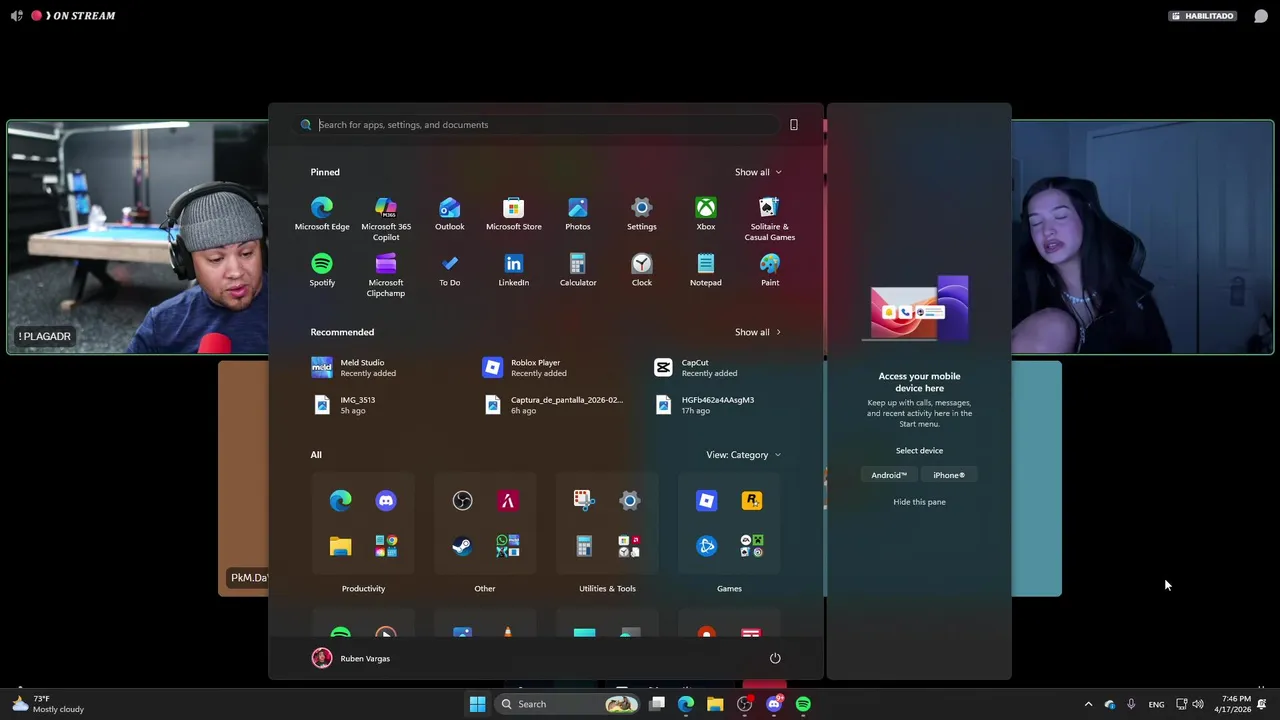1280x720 pixels.
Task: Open the To Do pinned app
Action: point(450,270)
